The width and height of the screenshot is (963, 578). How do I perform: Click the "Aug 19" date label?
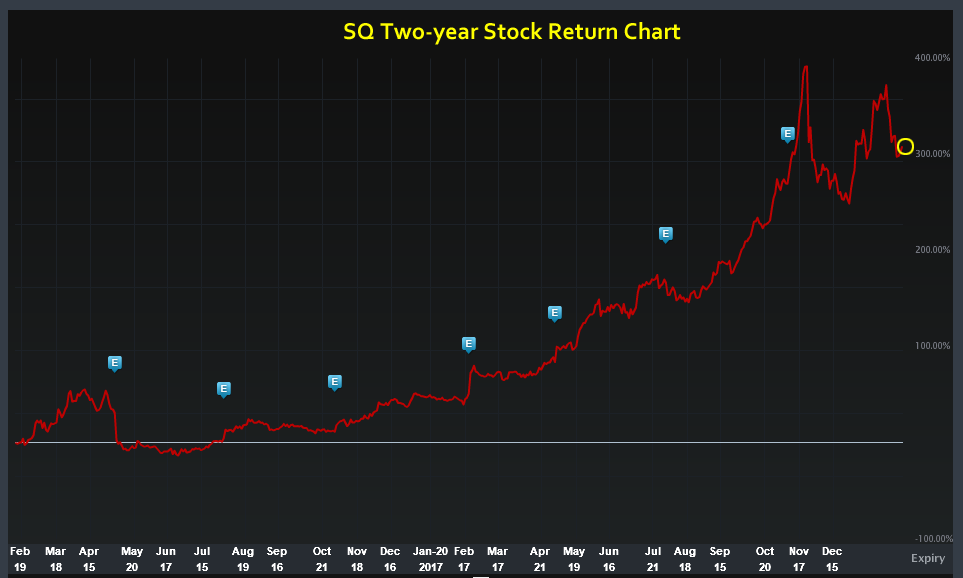click(x=243, y=559)
